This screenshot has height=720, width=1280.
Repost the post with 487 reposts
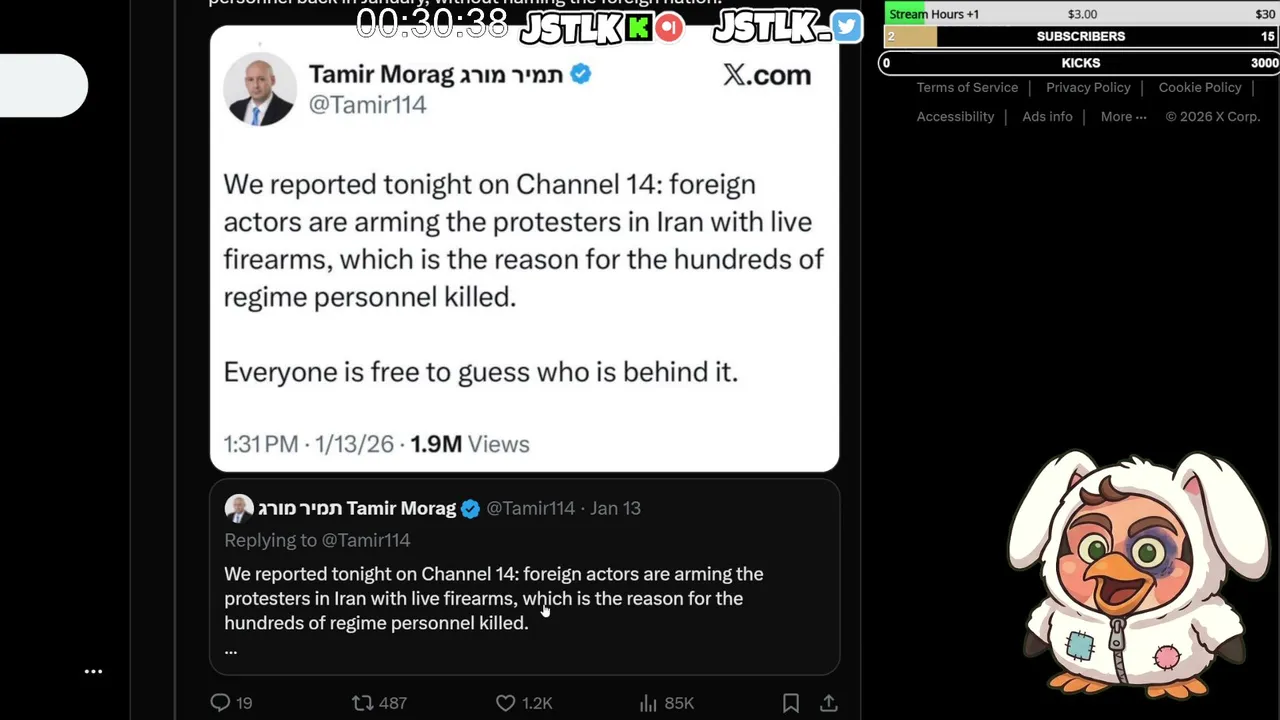(x=363, y=703)
